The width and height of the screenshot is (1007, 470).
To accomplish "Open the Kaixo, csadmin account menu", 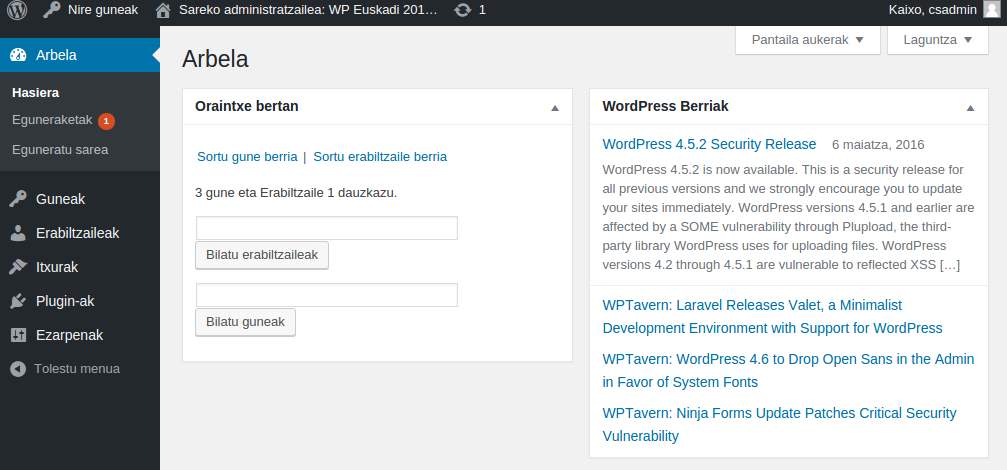I will tap(944, 10).
